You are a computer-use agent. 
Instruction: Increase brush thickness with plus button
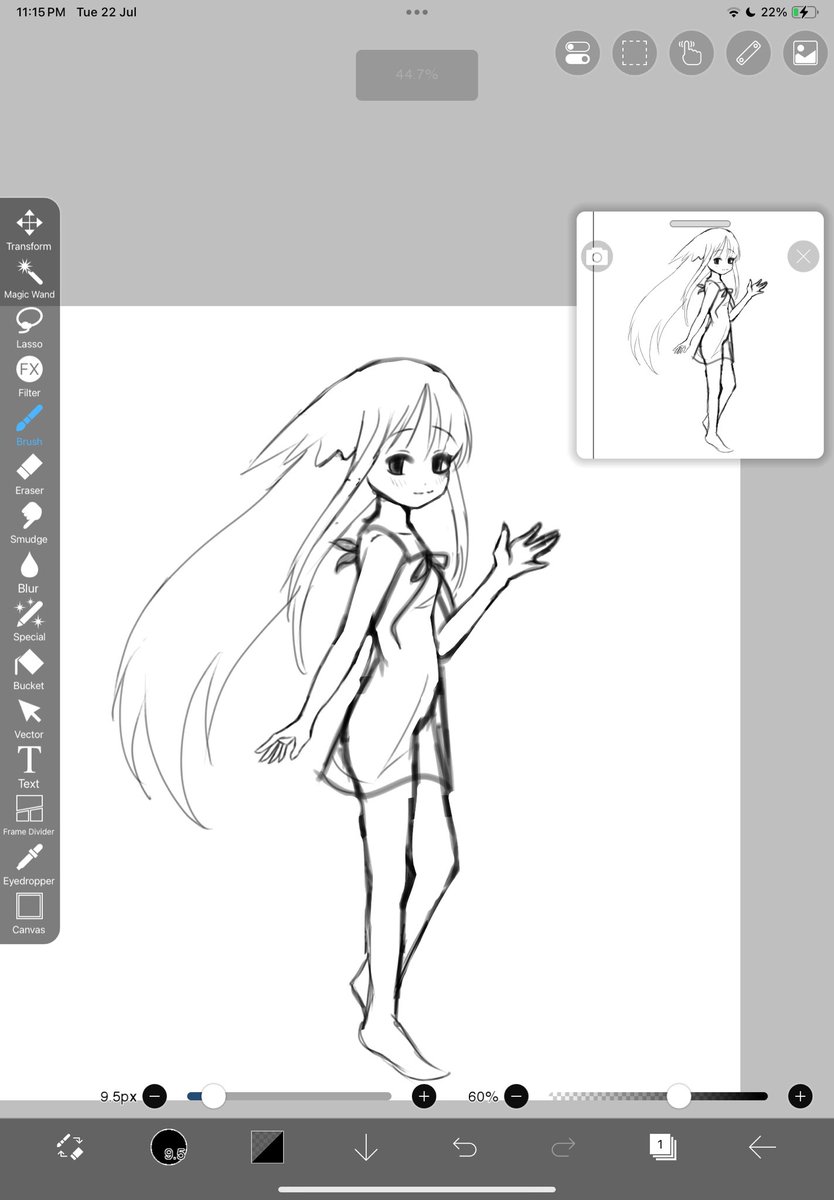(424, 1096)
